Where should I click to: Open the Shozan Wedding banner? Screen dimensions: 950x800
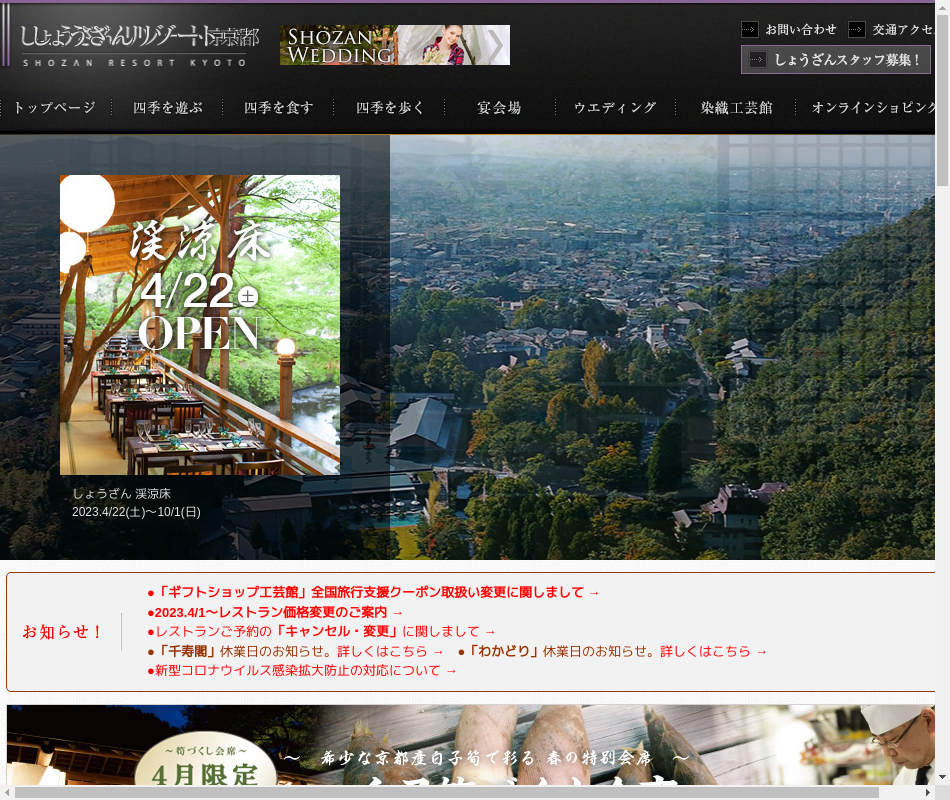tap(395, 45)
